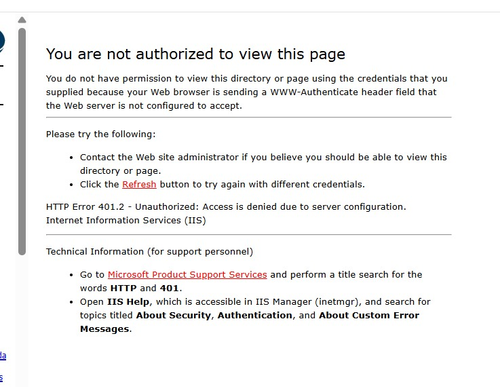Click the bold "About Custom Error" text
Screen dimensions: 500x387
pos(369,315)
